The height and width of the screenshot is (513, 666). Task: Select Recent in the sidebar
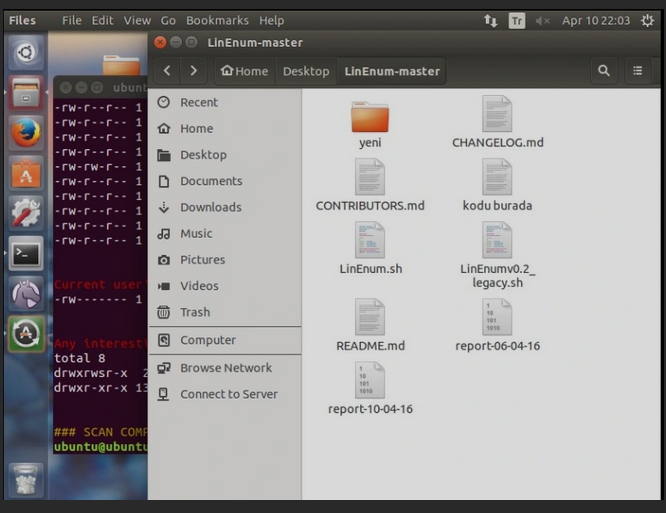click(x=225, y=102)
